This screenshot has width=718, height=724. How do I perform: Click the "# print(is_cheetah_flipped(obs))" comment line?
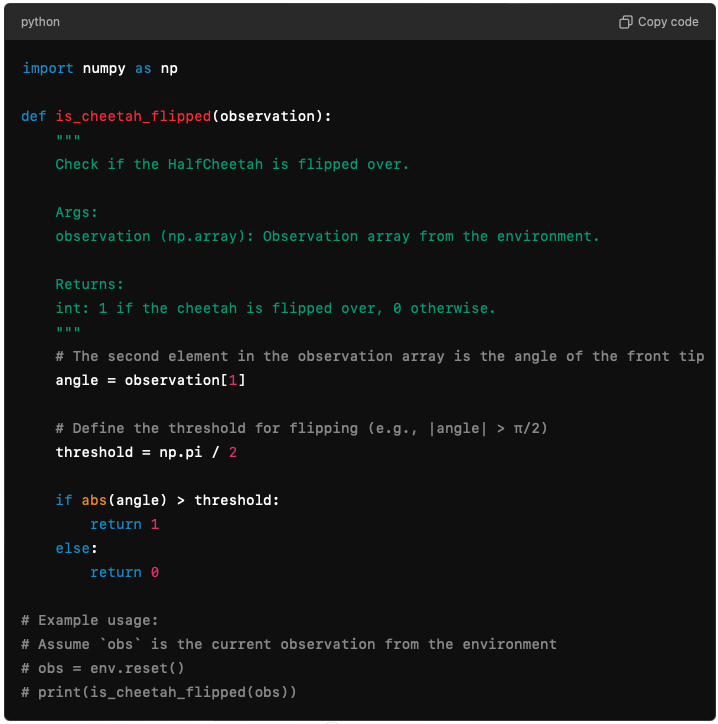(159, 692)
